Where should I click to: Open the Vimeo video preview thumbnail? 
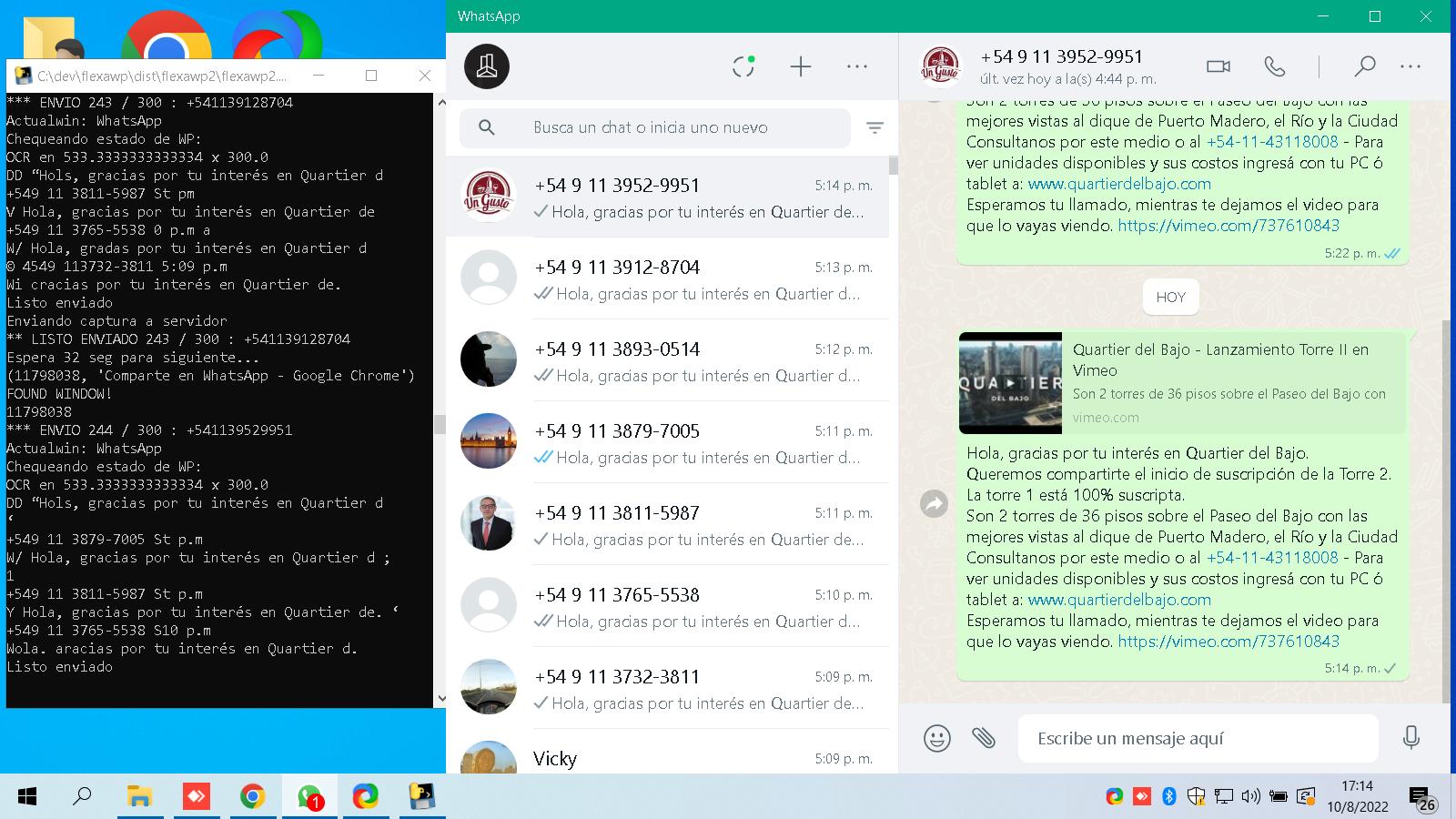pos(1010,383)
